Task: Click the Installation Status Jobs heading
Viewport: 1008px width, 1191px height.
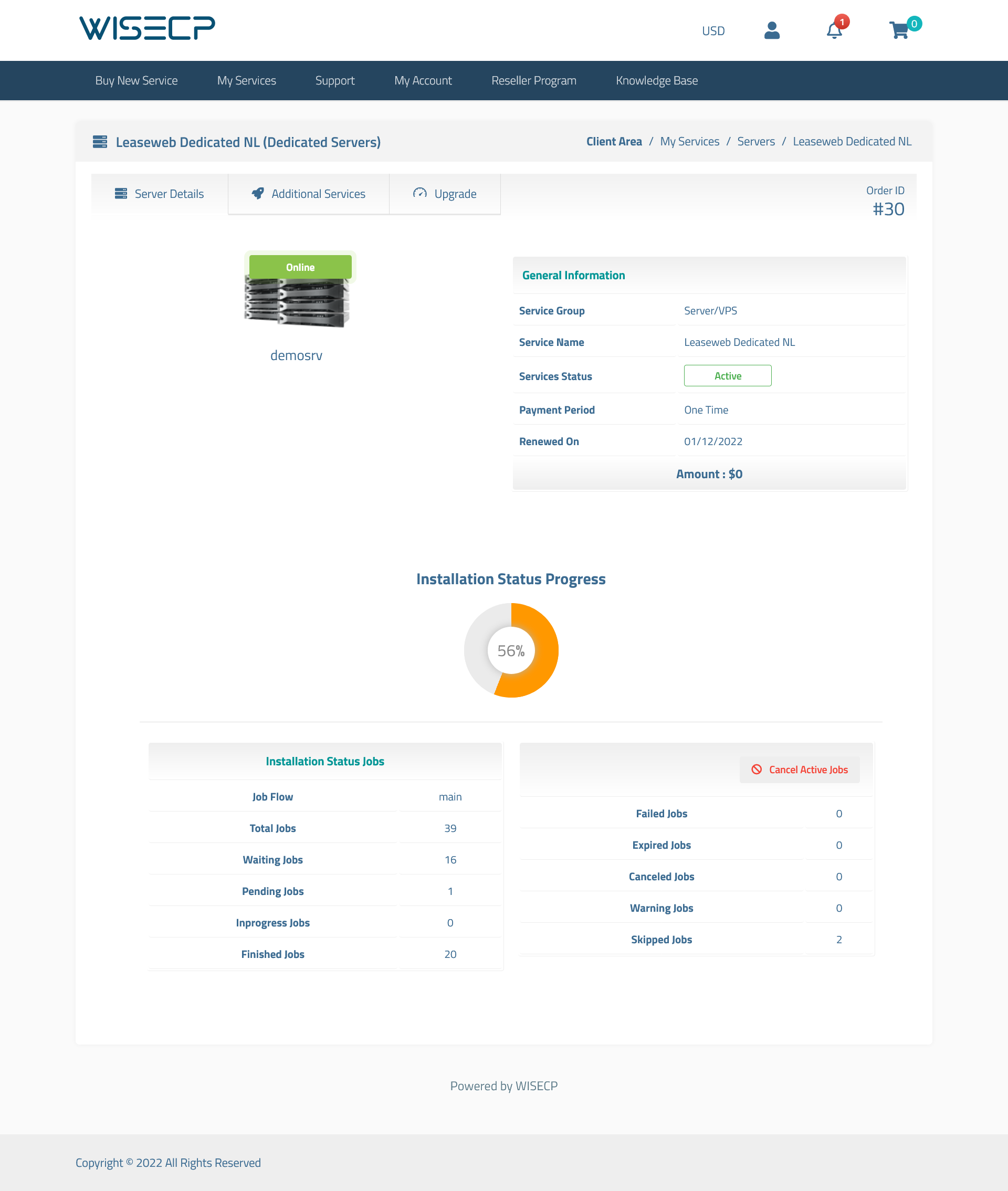Action: point(325,761)
